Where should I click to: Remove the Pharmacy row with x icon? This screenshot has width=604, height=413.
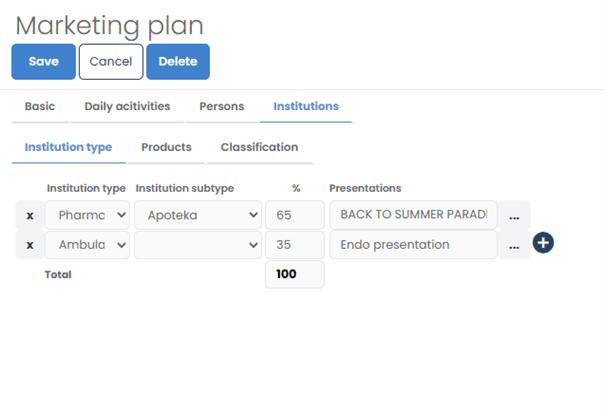click(29, 215)
